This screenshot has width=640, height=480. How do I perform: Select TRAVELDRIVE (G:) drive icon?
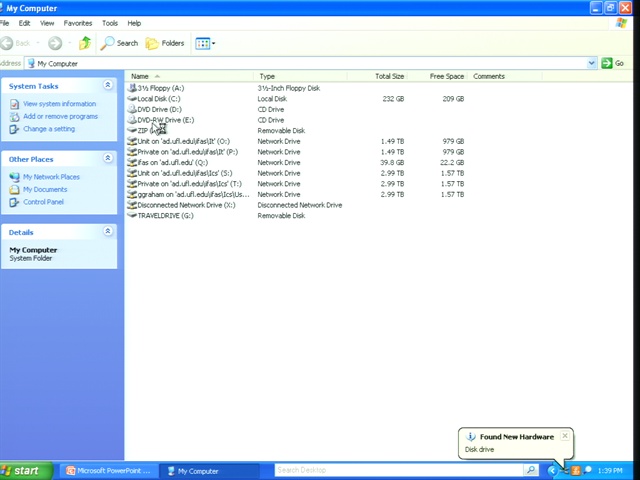[x=132, y=215]
